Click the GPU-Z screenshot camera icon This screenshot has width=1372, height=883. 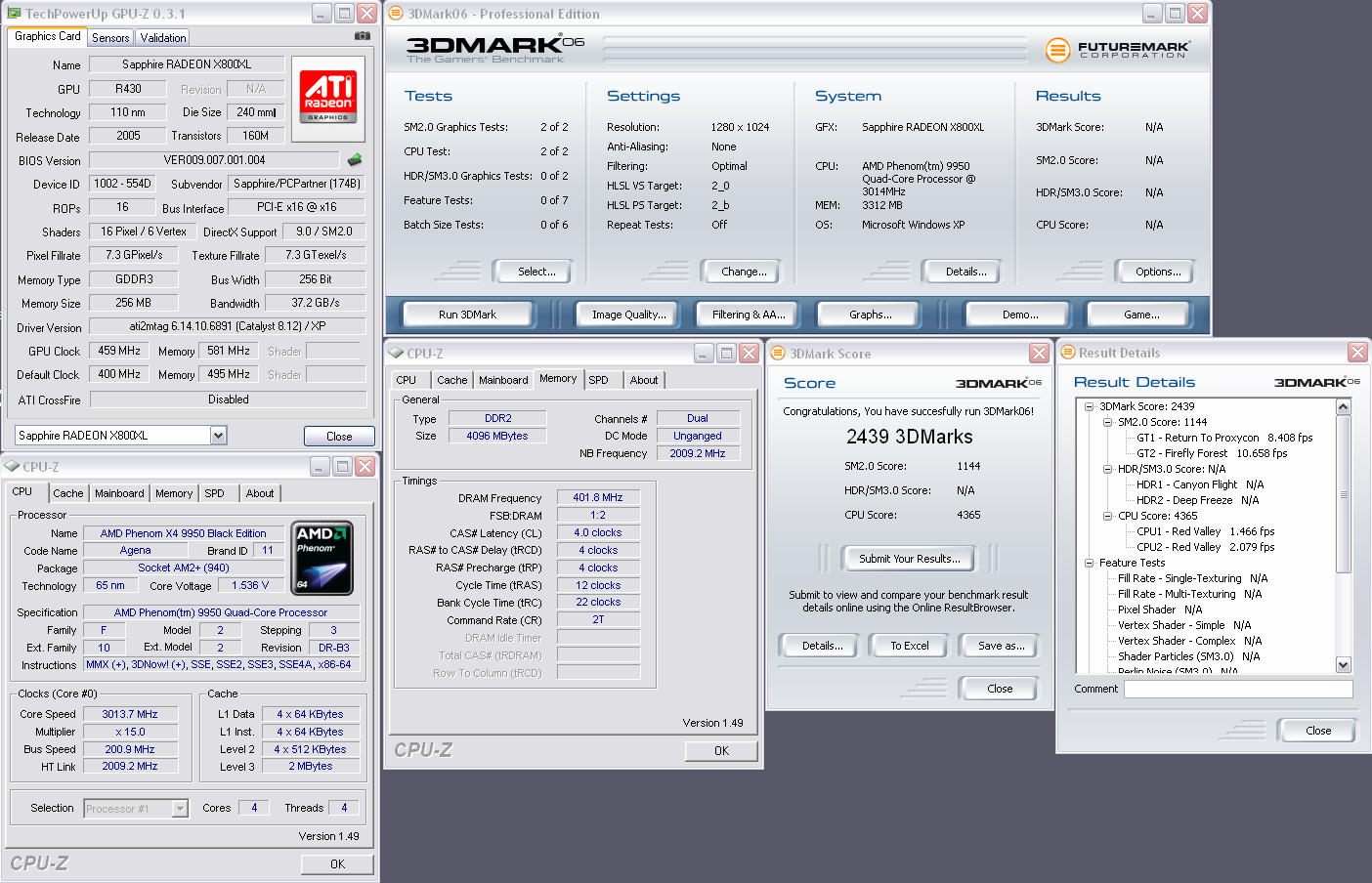coord(363,36)
